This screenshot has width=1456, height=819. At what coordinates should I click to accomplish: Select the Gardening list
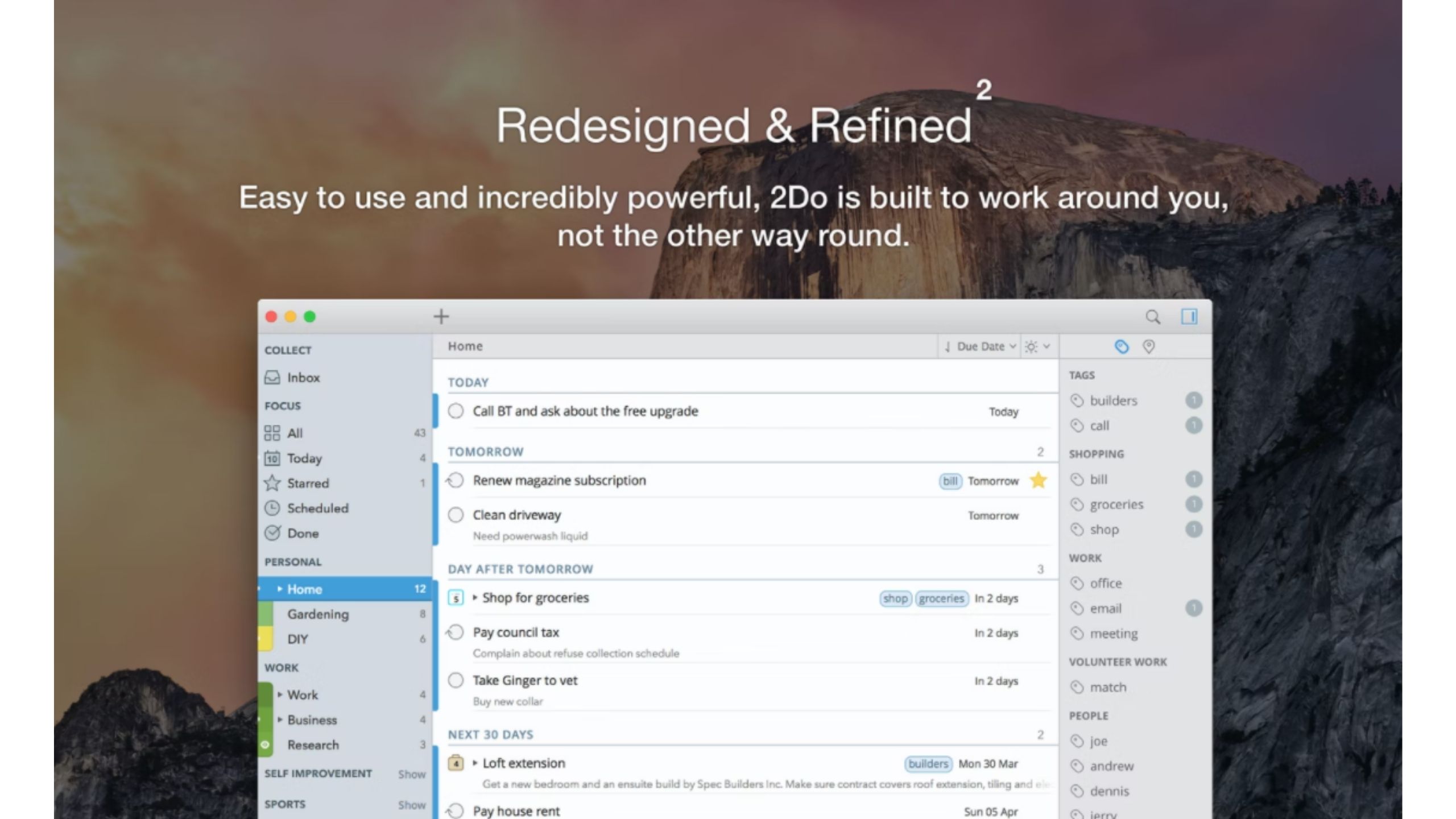tap(317, 614)
